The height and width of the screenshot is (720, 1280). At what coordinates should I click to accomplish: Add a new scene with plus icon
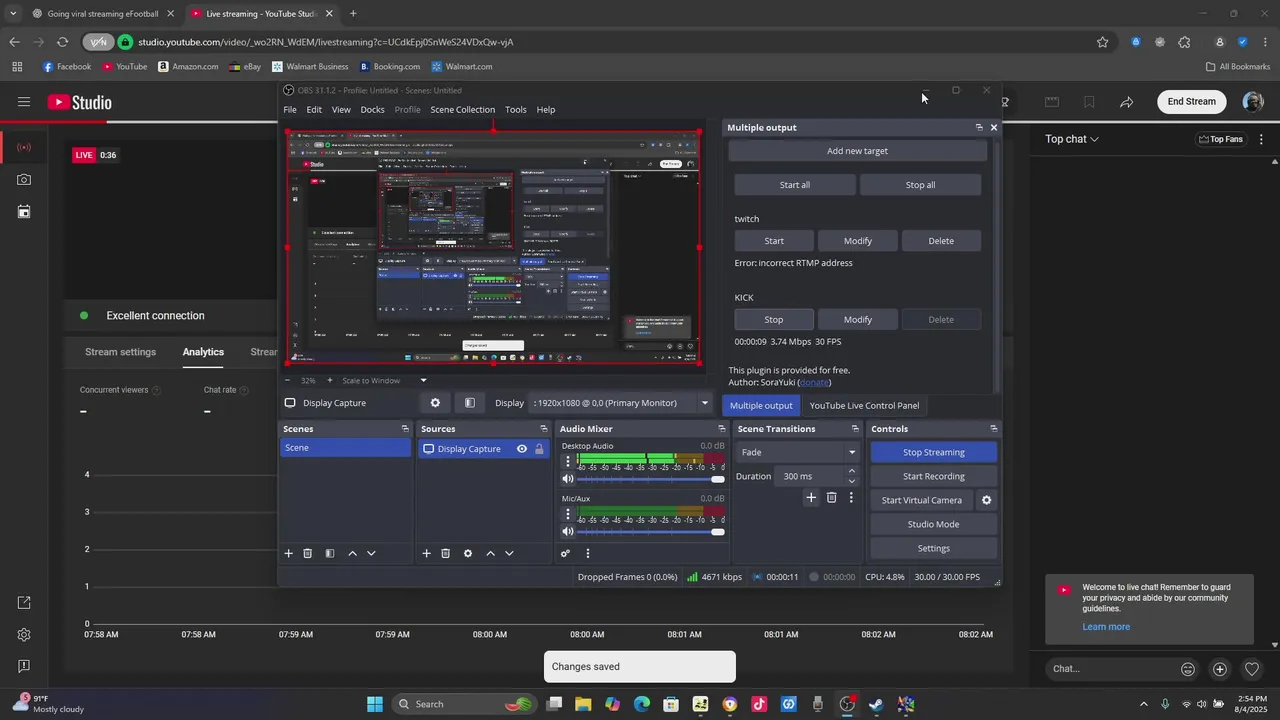pos(289,553)
